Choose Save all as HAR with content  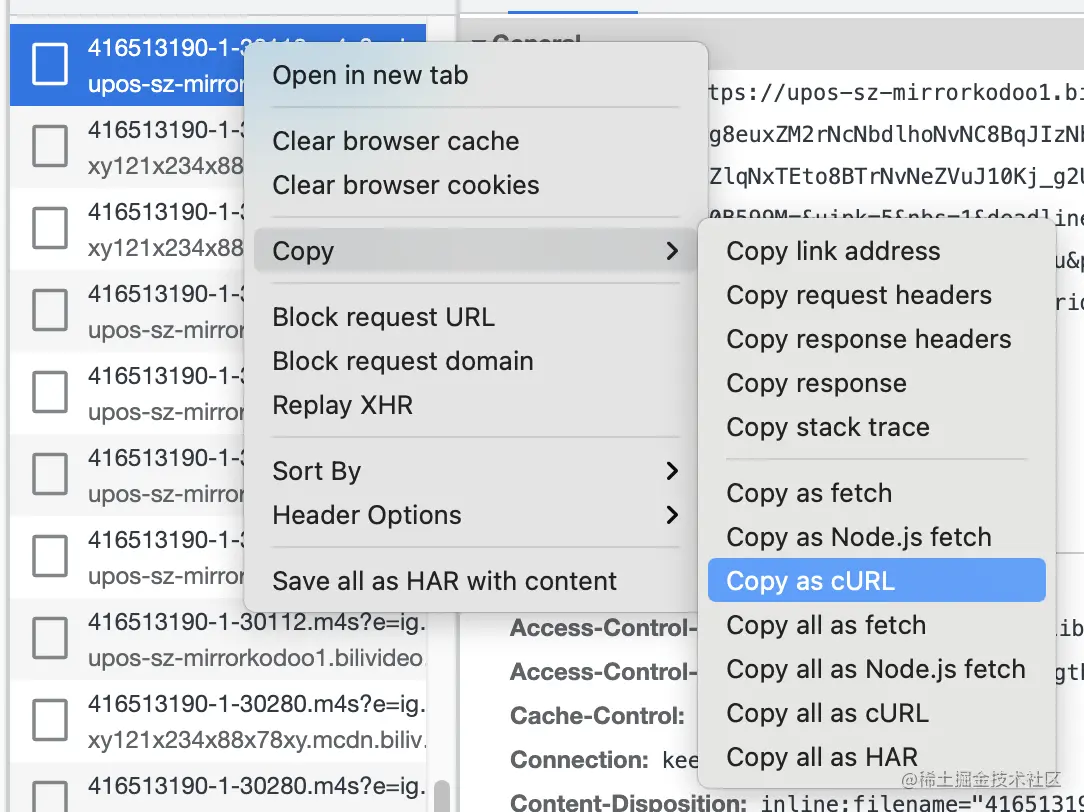point(445,581)
